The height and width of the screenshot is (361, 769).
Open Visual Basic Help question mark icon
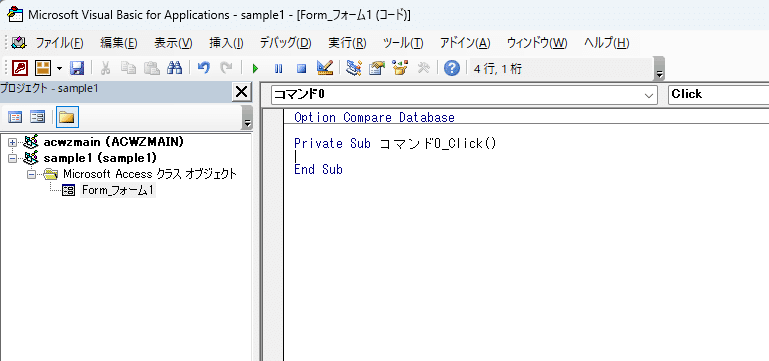pos(452,68)
